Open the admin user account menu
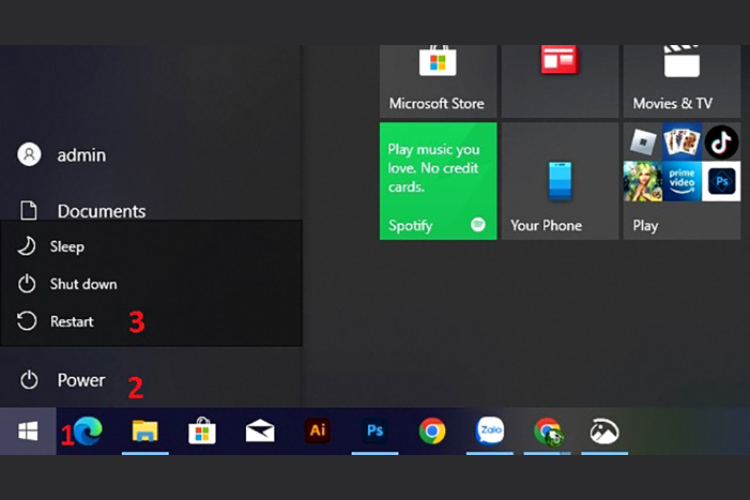The image size is (750, 500). pyautogui.click(x=80, y=155)
